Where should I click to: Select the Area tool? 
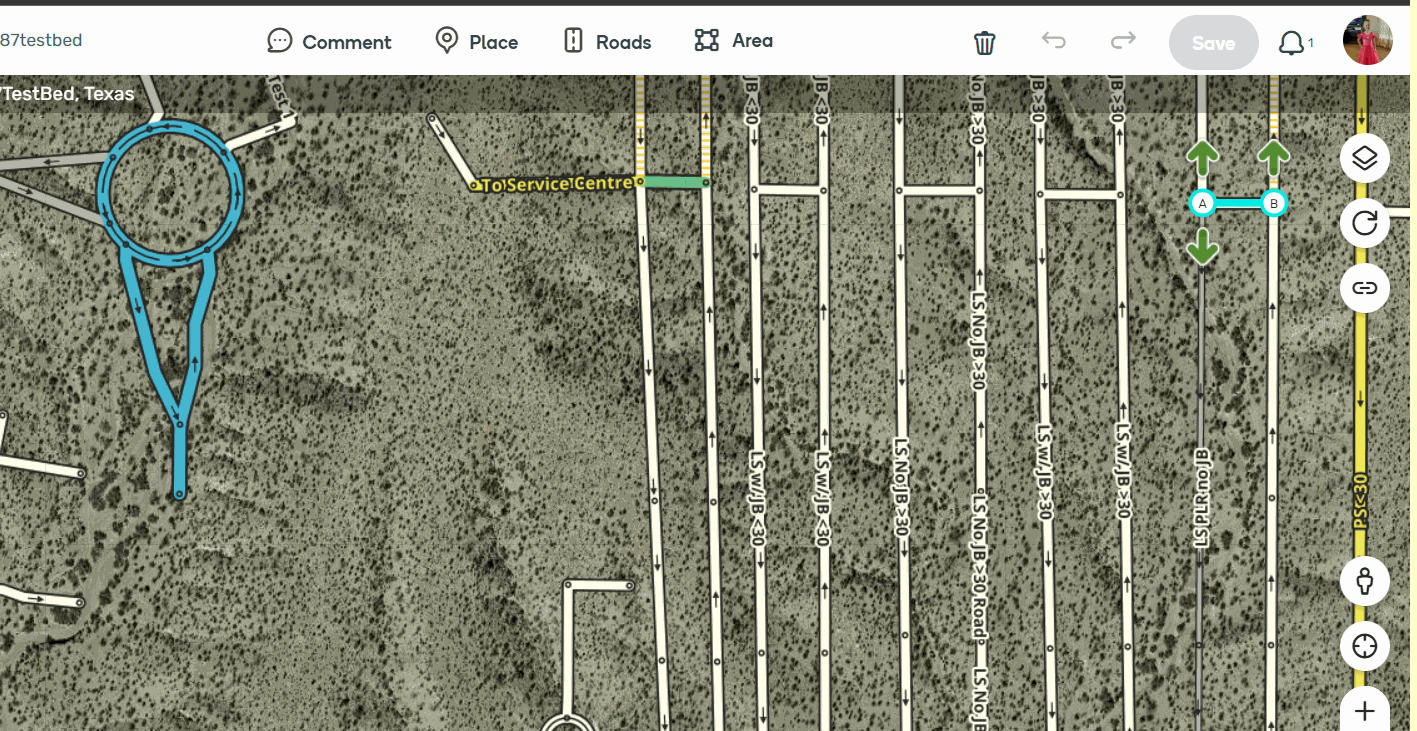[x=733, y=40]
